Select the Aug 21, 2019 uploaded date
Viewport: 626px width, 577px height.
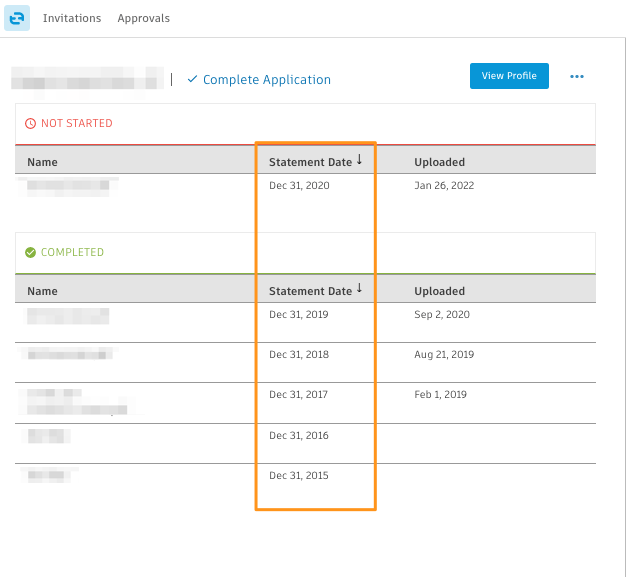click(444, 355)
